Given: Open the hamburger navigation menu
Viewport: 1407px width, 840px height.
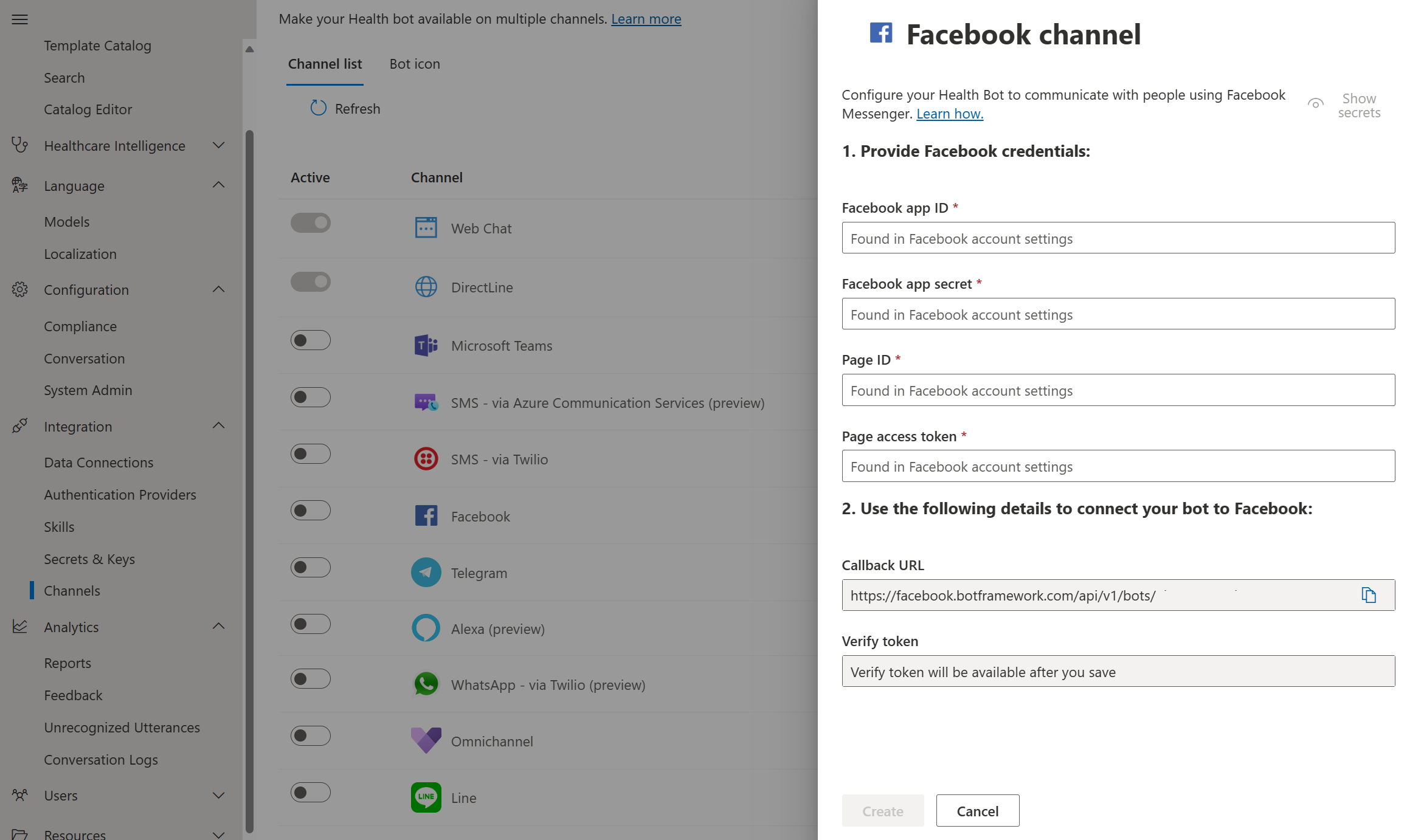Looking at the screenshot, I should click(20, 19).
